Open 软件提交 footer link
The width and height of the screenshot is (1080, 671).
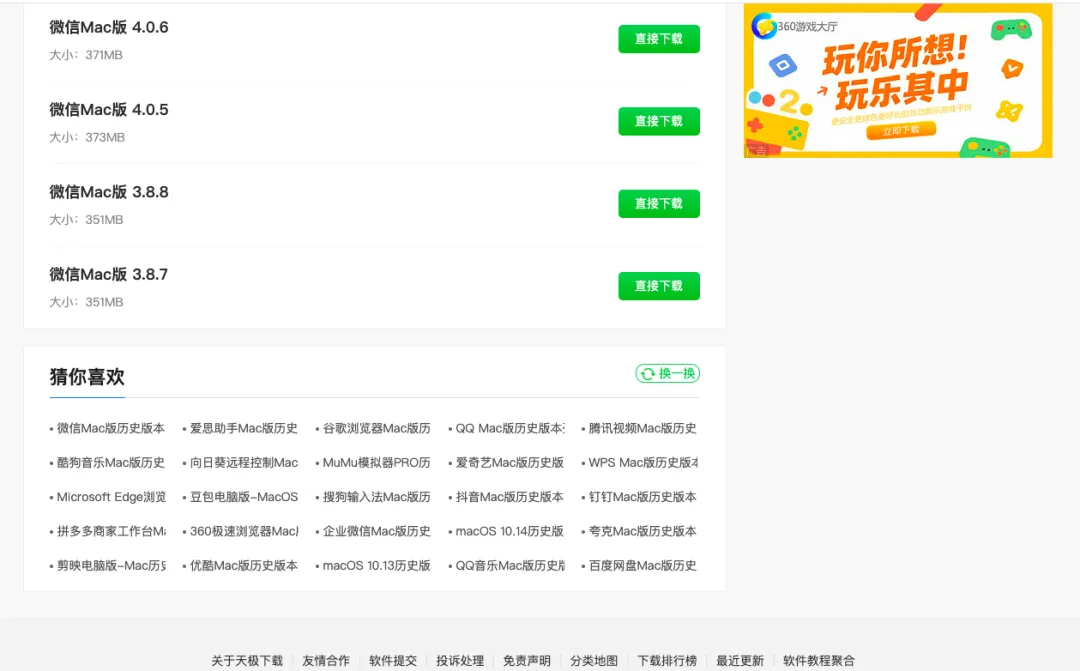pyautogui.click(x=393, y=661)
